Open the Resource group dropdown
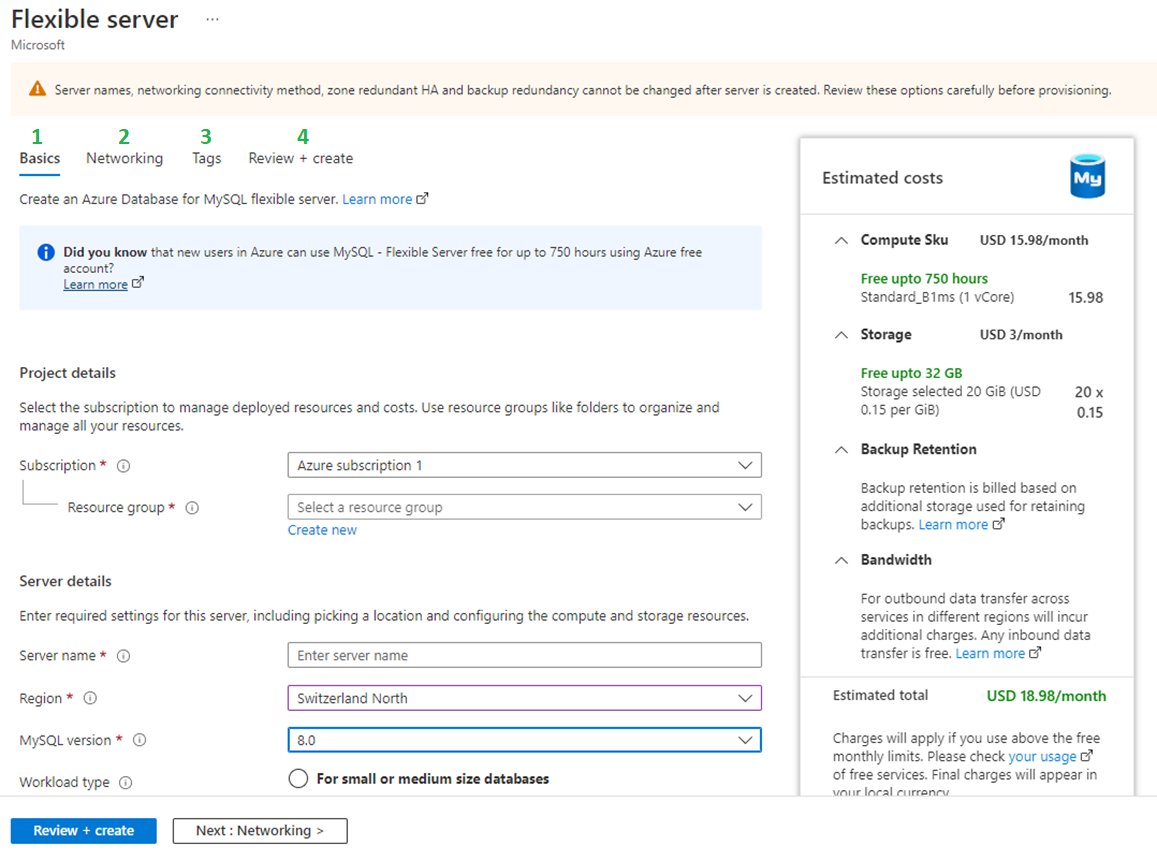 click(524, 507)
